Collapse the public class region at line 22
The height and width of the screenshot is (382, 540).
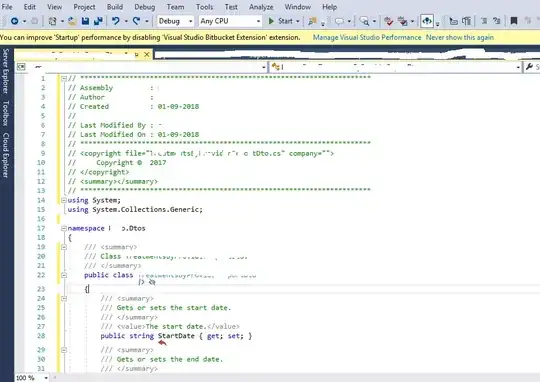(x=64, y=275)
